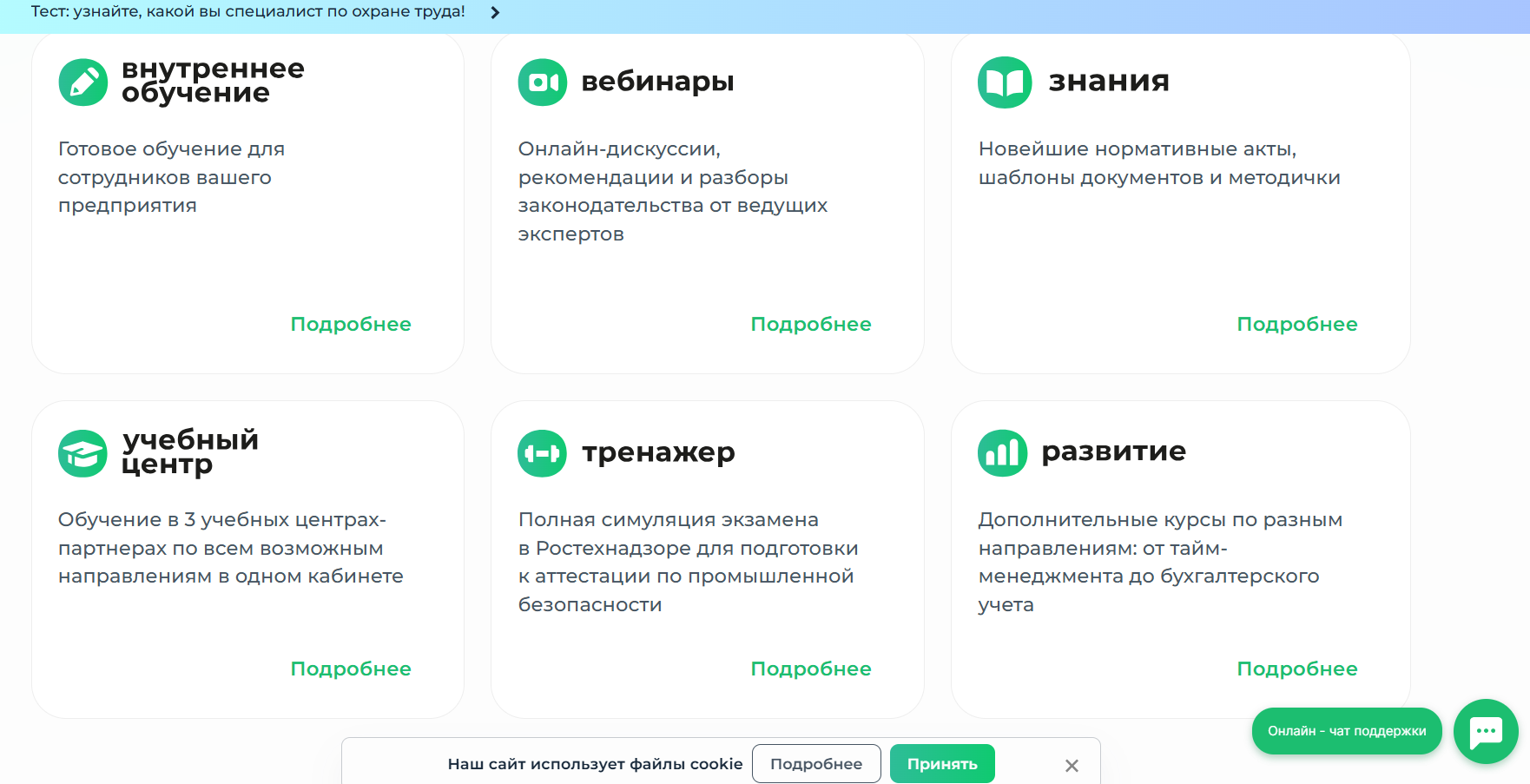Accept cookies with the Принять button
The width and height of the screenshot is (1530, 784).
click(942, 764)
